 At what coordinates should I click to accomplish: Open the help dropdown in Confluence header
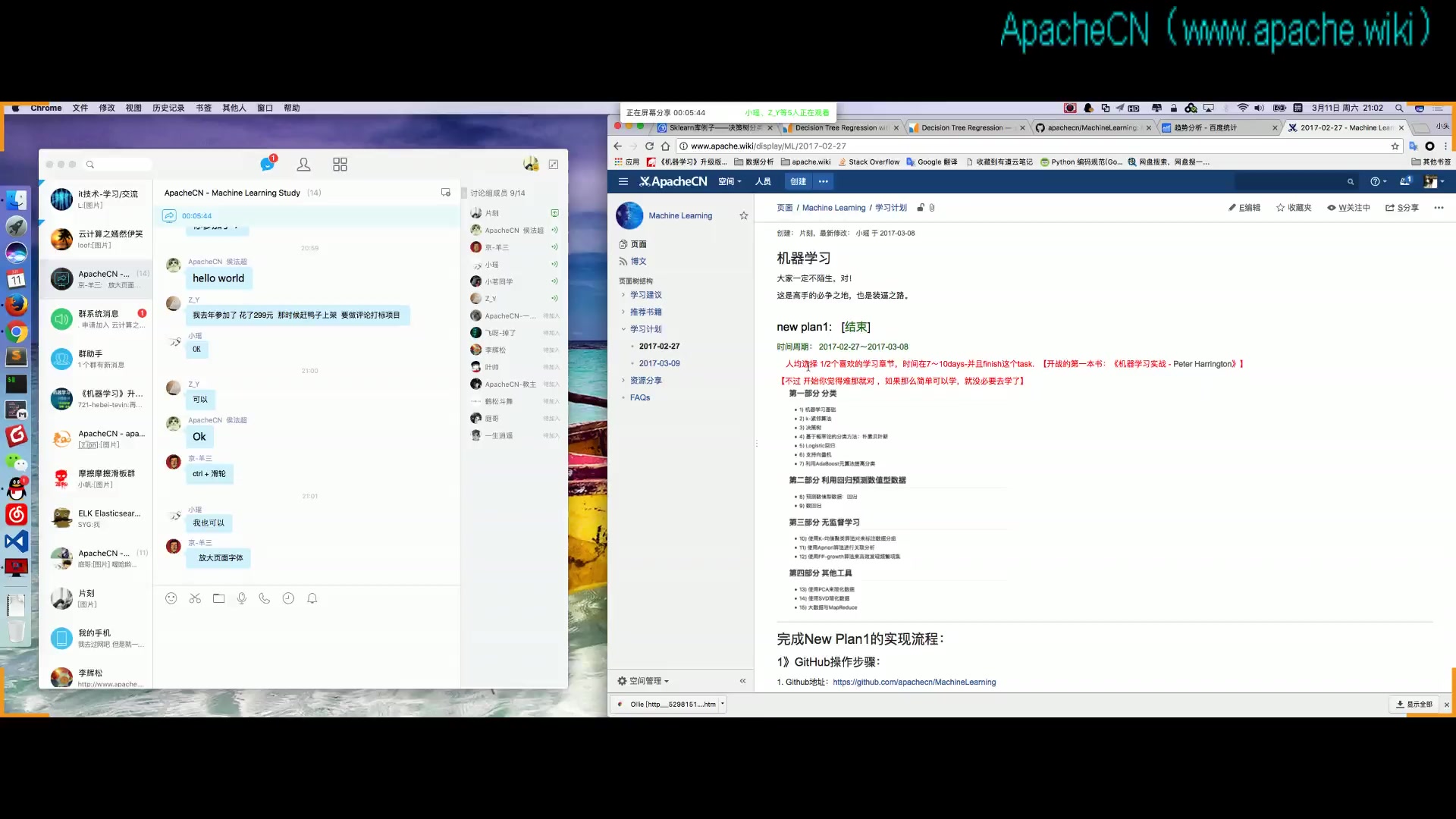1378,181
